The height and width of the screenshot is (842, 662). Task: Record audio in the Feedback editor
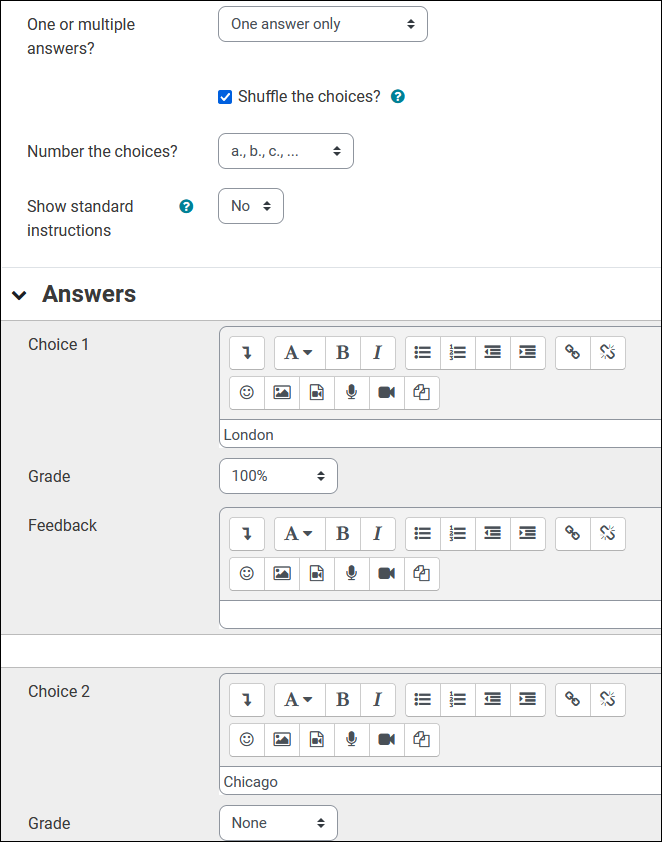click(351, 573)
